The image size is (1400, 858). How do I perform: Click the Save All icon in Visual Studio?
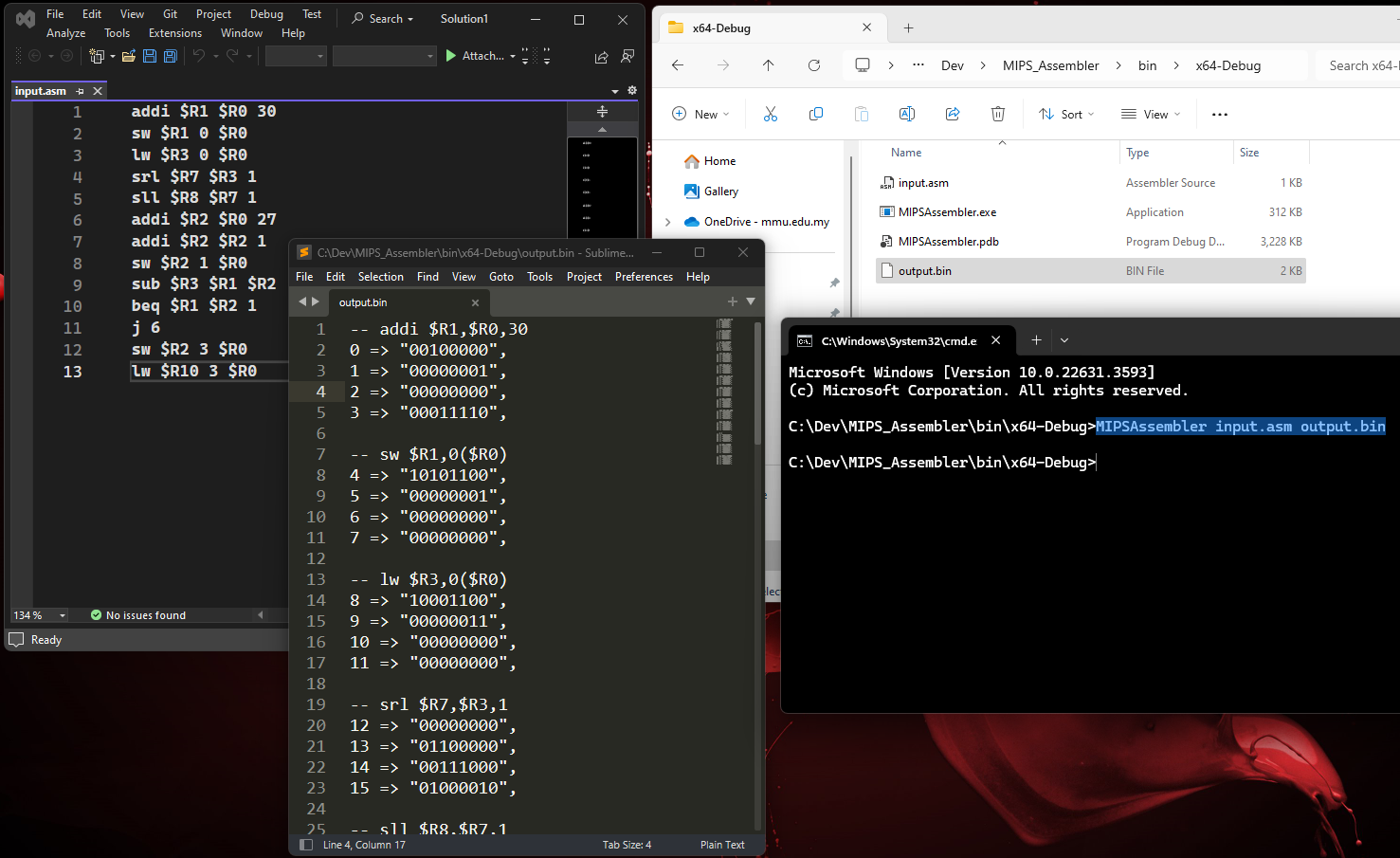click(x=170, y=56)
